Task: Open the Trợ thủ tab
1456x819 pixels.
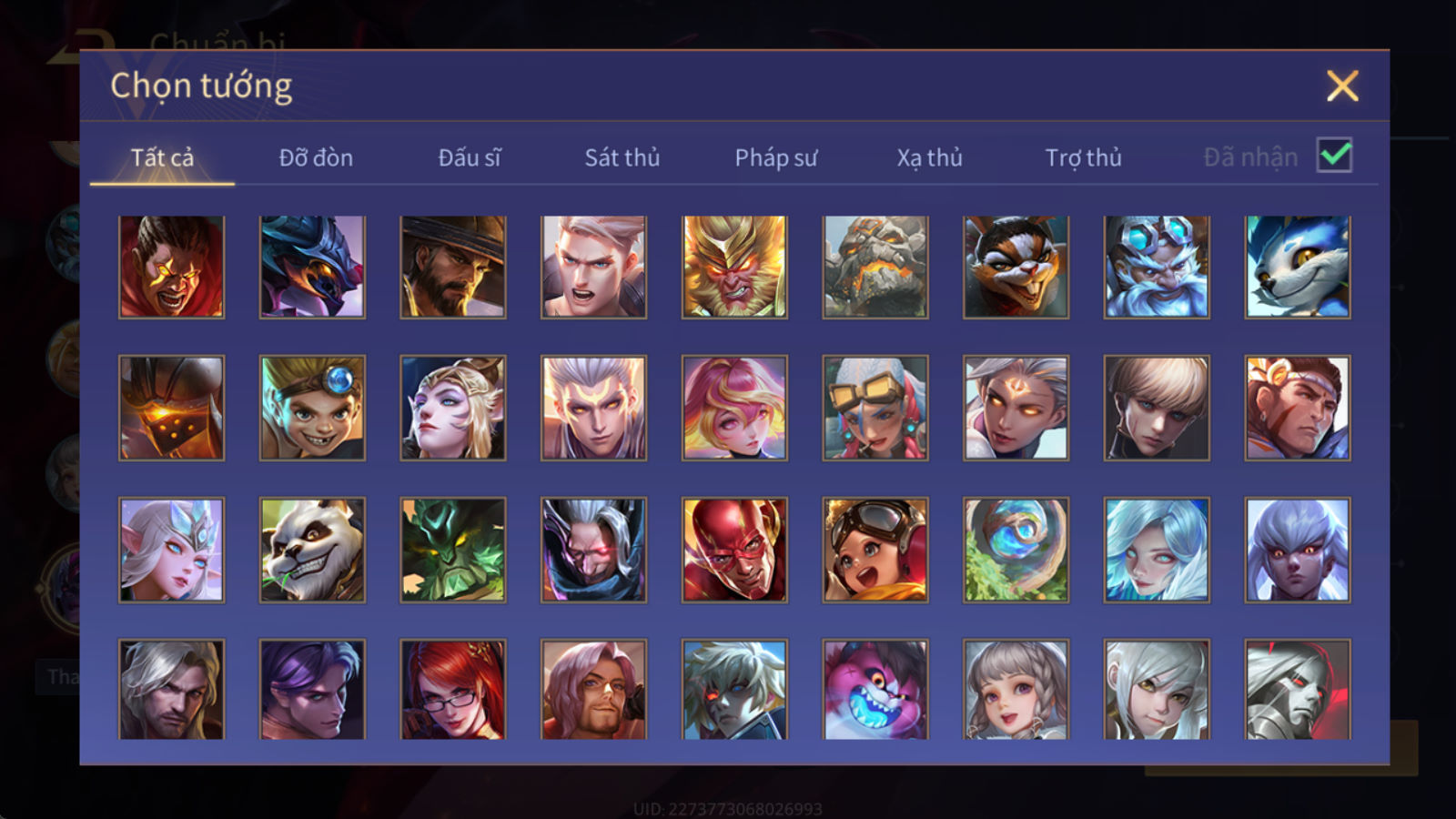Action: coord(1083,157)
